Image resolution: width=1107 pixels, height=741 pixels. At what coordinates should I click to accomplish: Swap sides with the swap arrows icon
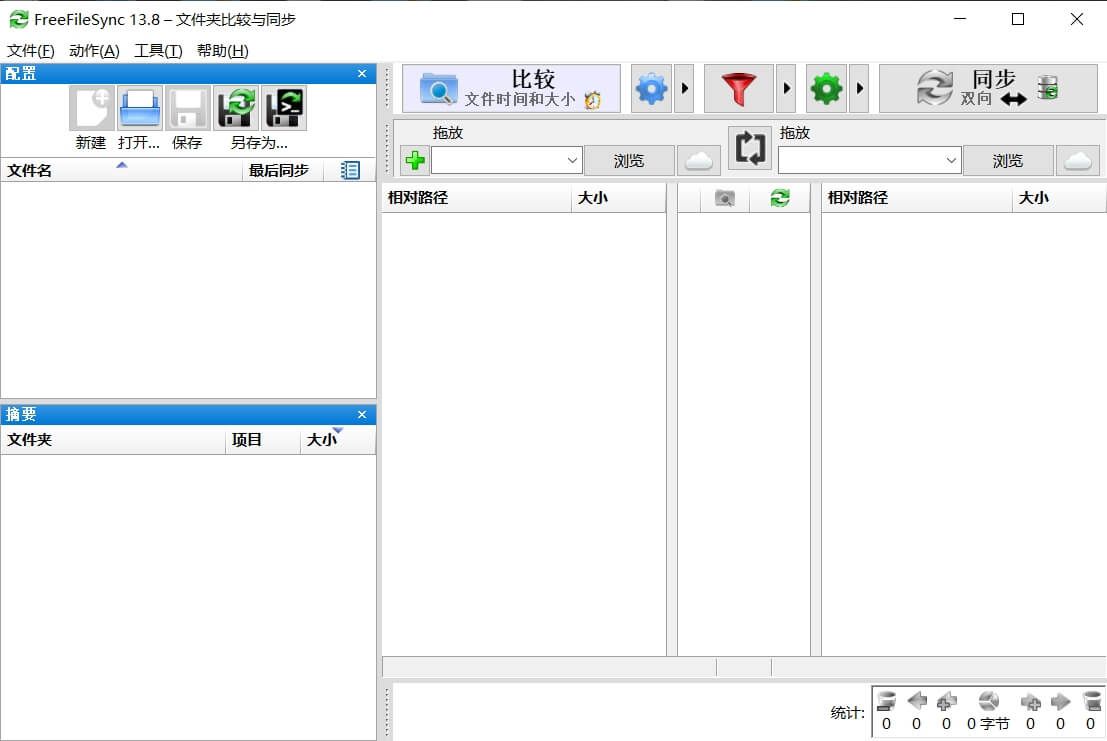[x=750, y=148]
